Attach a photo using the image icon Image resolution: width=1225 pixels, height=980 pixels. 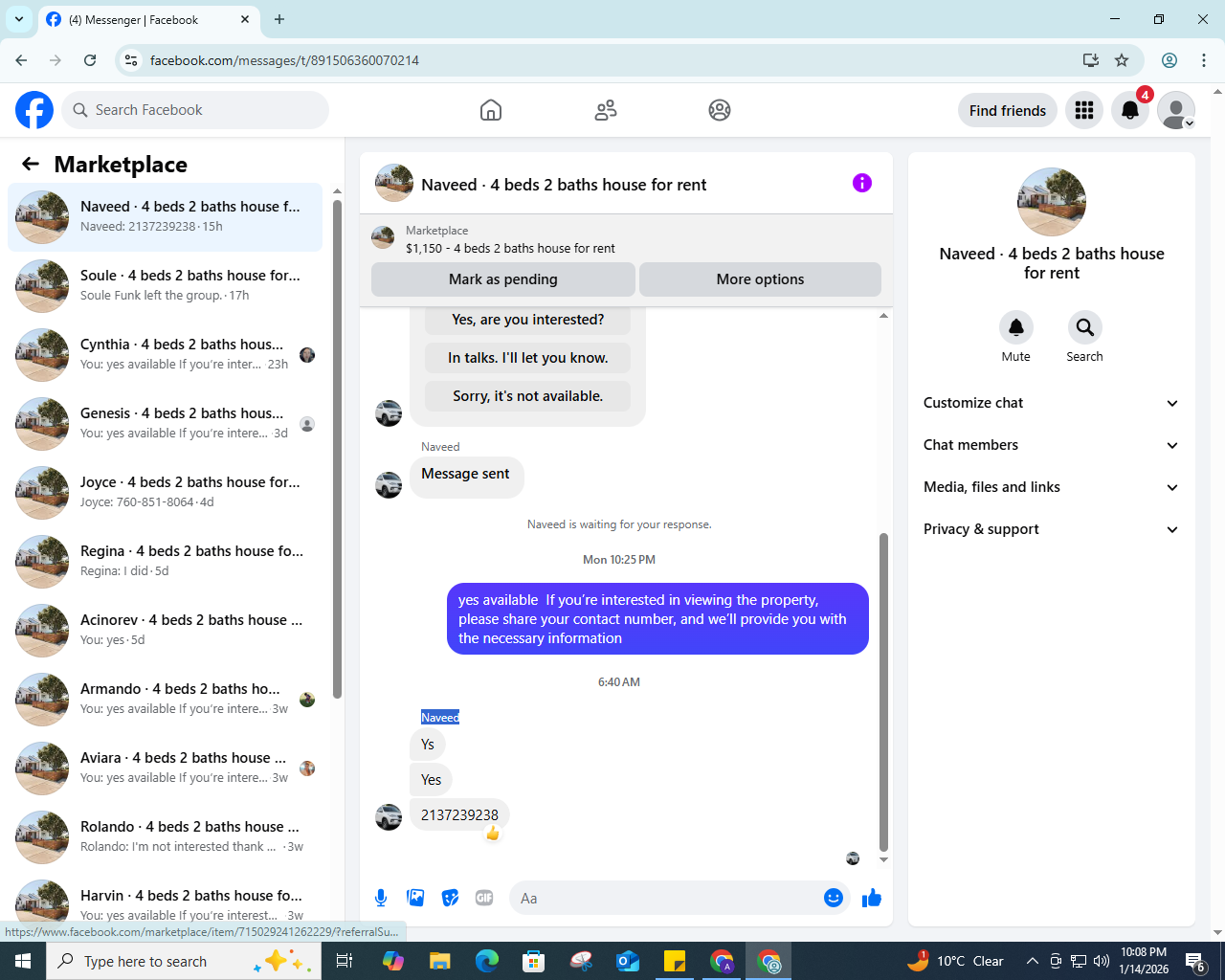[415, 898]
